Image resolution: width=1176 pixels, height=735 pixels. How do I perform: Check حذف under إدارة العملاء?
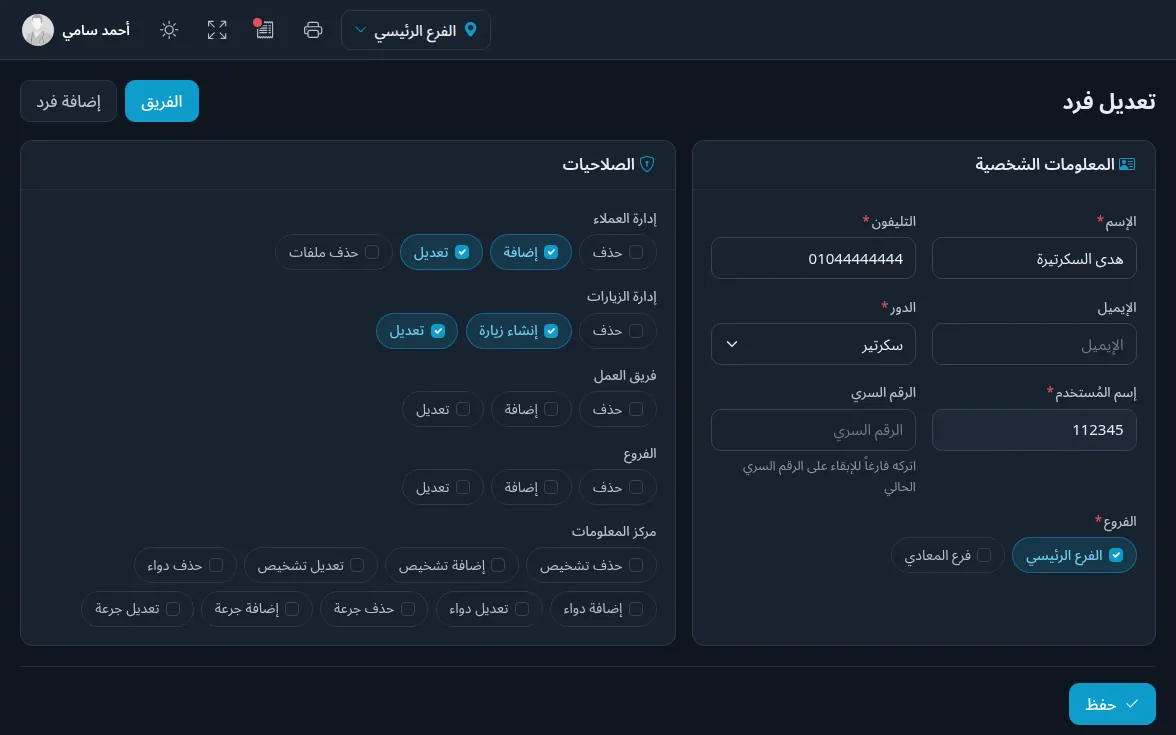point(636,252)
